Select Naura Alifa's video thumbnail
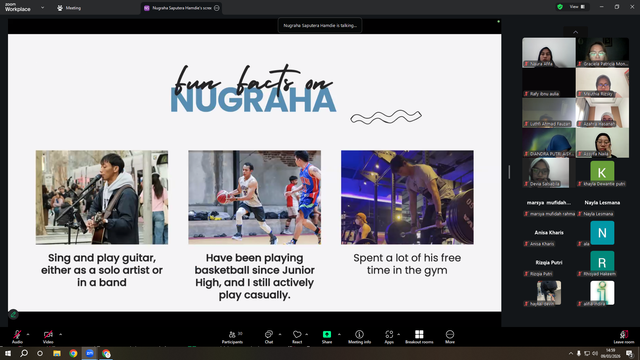The image size is (640, 360). point(549,52)
